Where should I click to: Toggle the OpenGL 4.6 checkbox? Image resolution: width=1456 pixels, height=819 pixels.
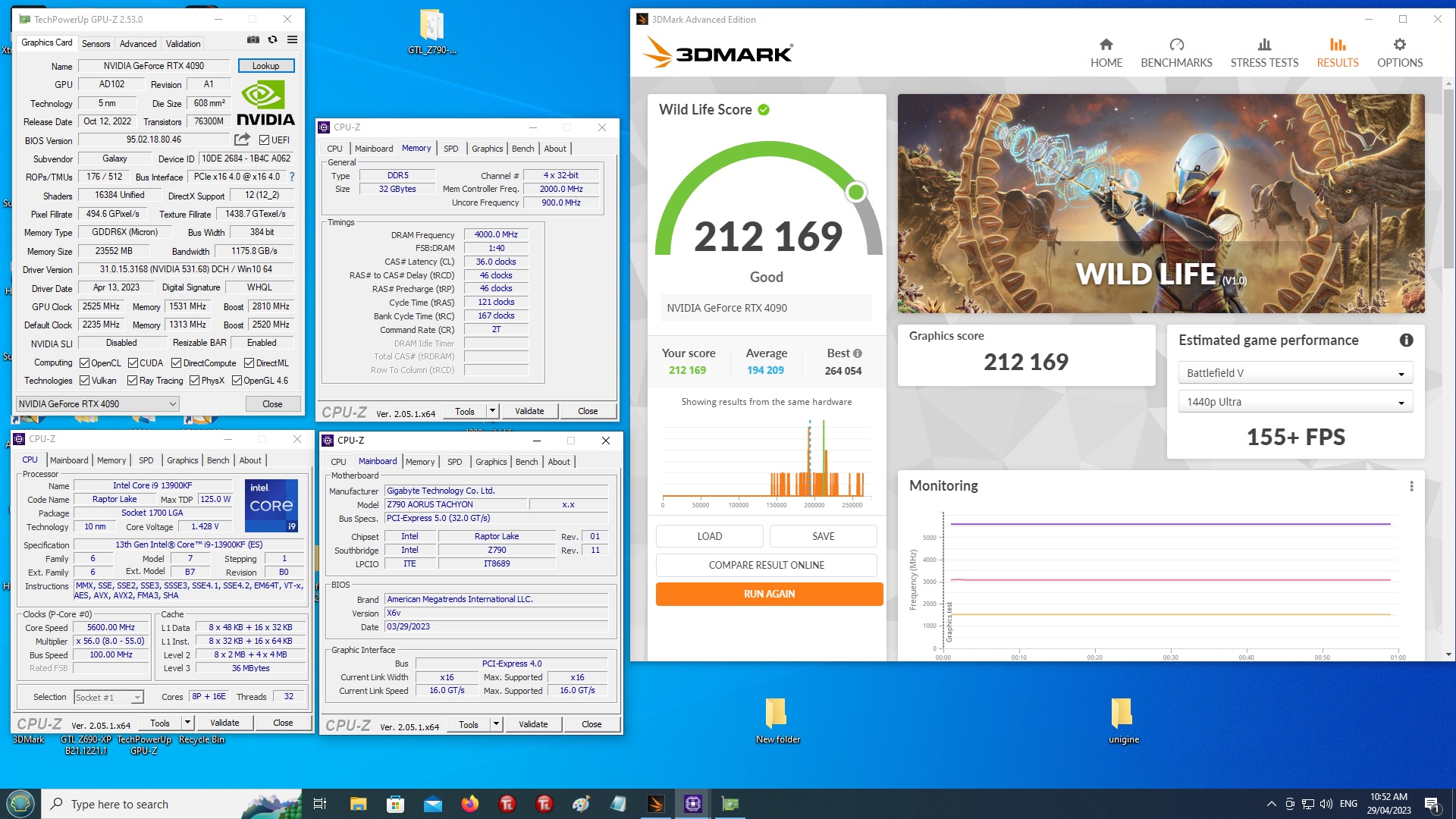tap(237, 381)
